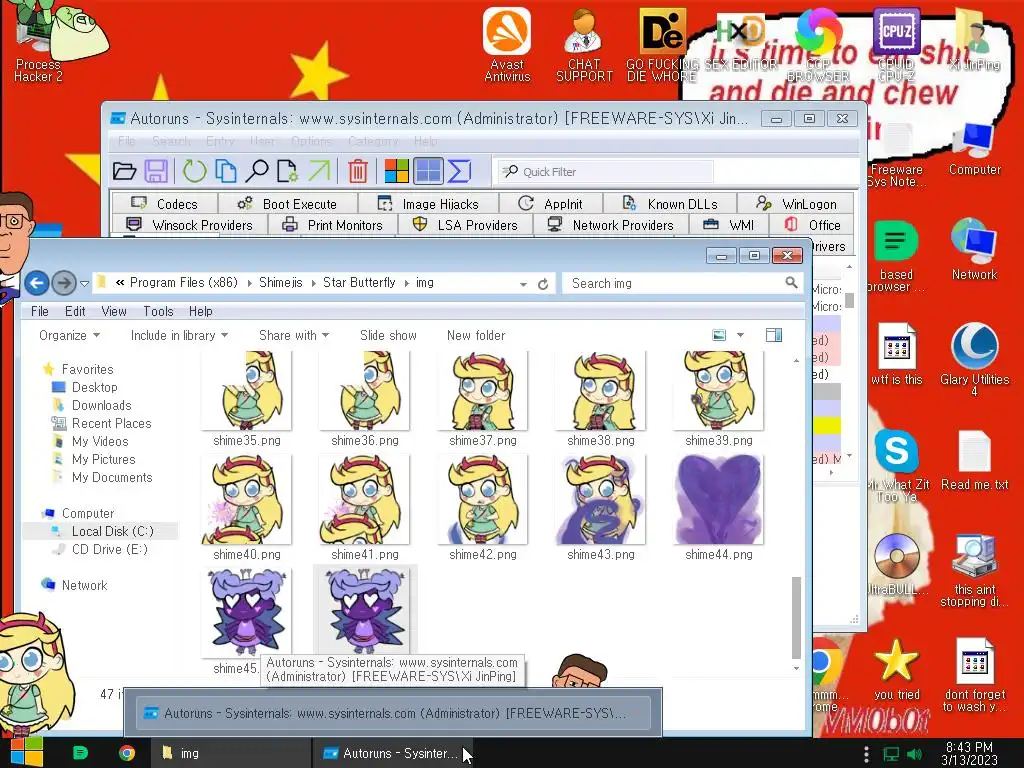Switch to the Image Hijacks tab

pos(428,204)
